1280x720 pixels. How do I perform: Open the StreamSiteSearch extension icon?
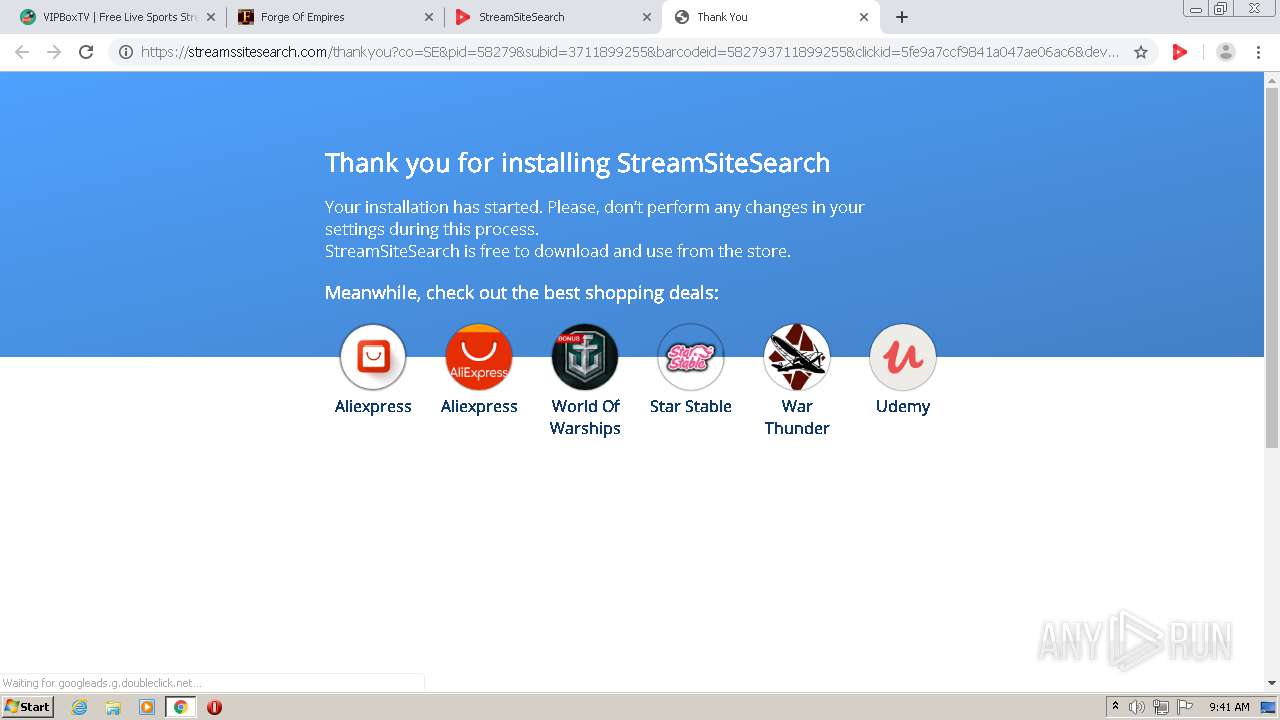(1180, 52)
